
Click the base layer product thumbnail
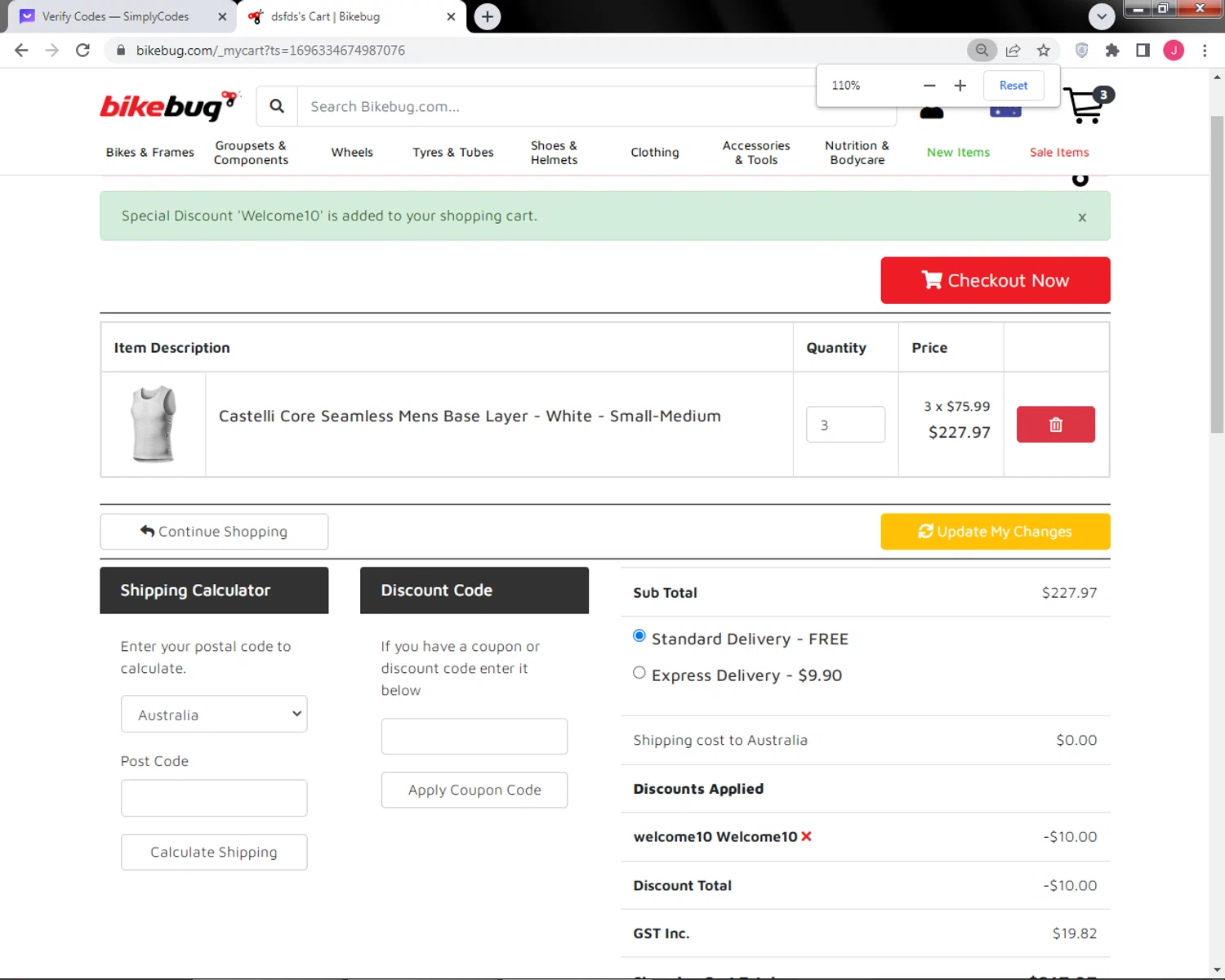[x=154, y=425]
